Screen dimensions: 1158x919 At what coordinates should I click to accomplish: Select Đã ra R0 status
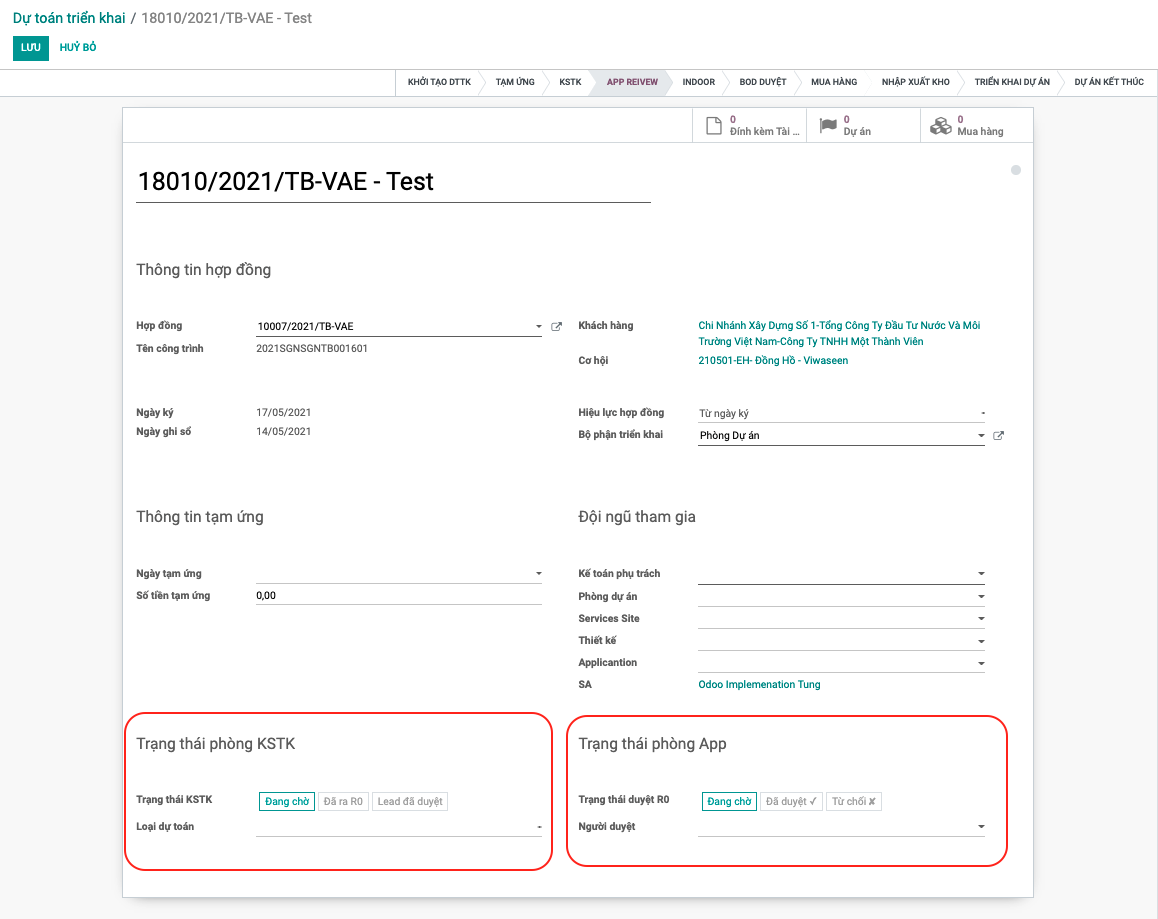(343, 802)
